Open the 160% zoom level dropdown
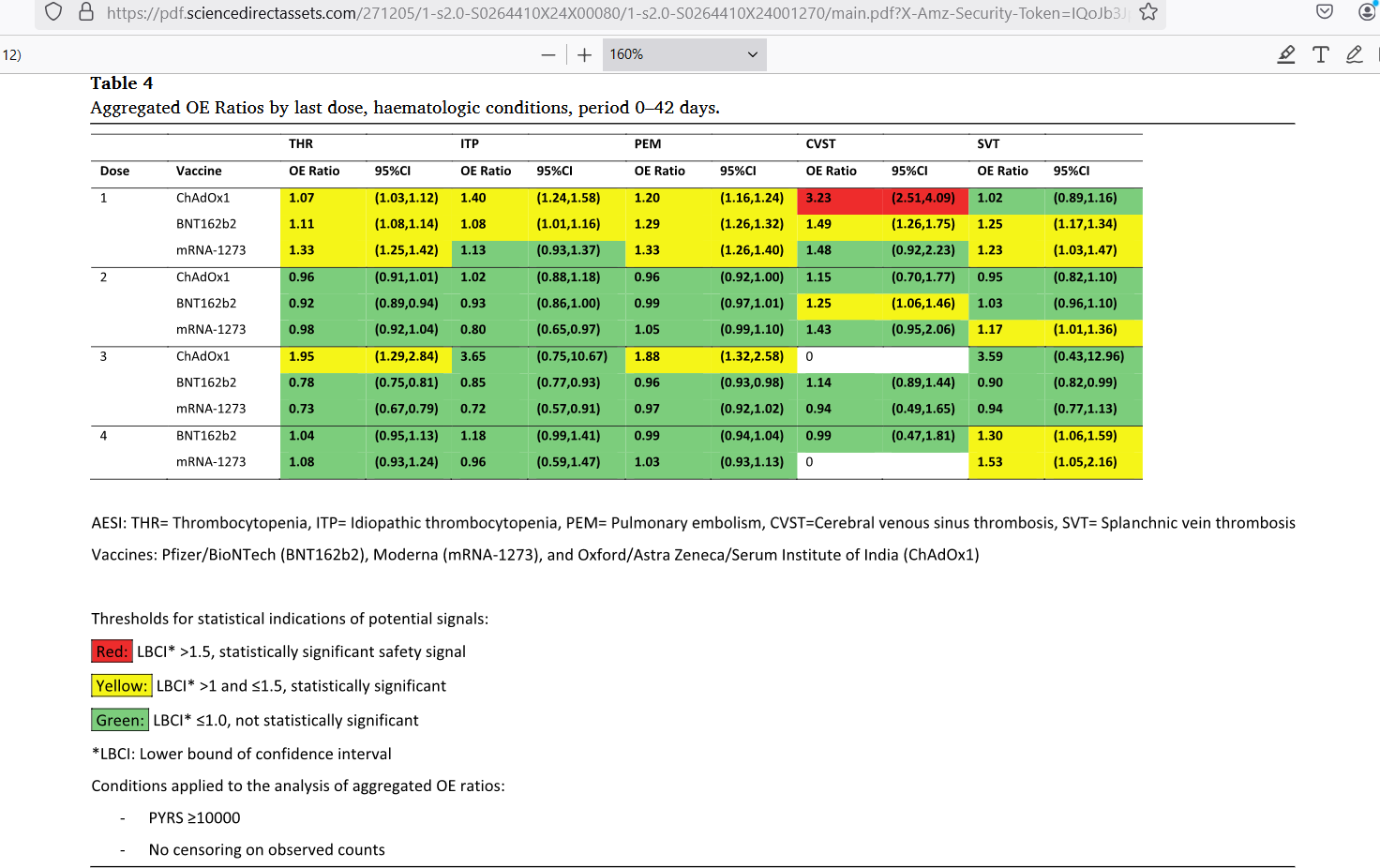This screenshot has width=1380, height=868. coord(684,54)
